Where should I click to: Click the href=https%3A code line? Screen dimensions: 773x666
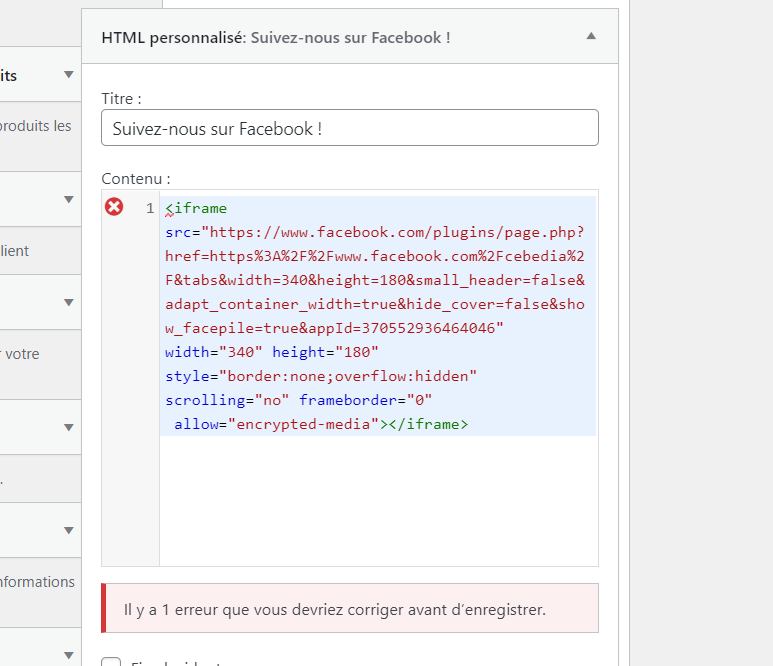375,256
